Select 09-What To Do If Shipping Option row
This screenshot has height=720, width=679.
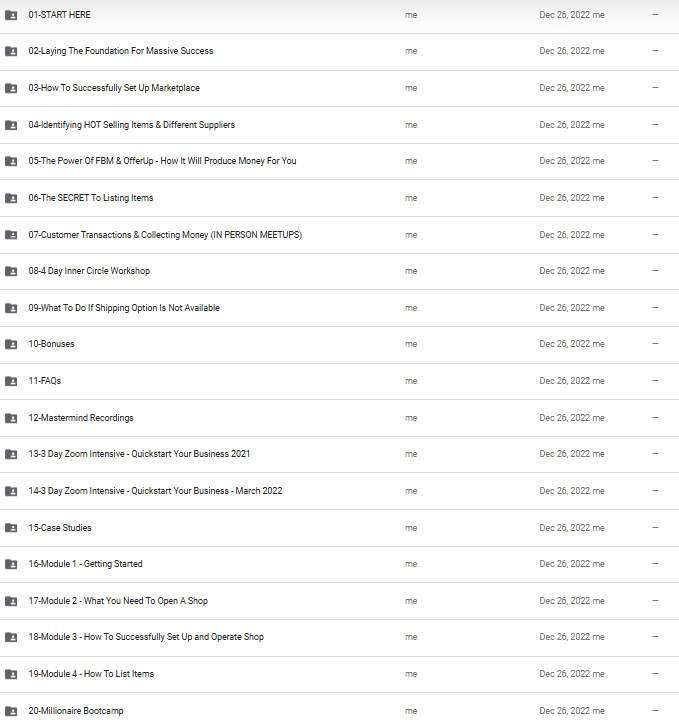pyautogui.click(x=339, y=308)
